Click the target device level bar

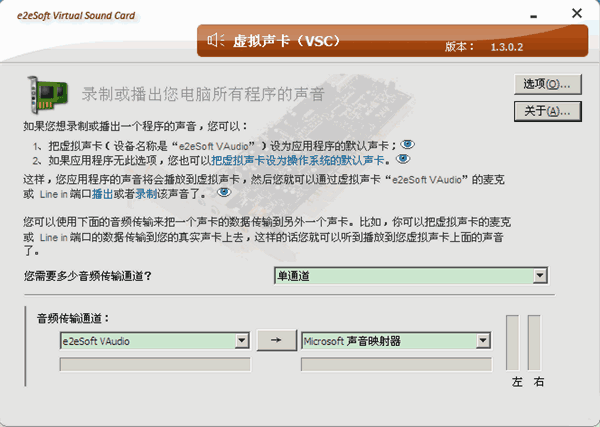click(396, 364)
